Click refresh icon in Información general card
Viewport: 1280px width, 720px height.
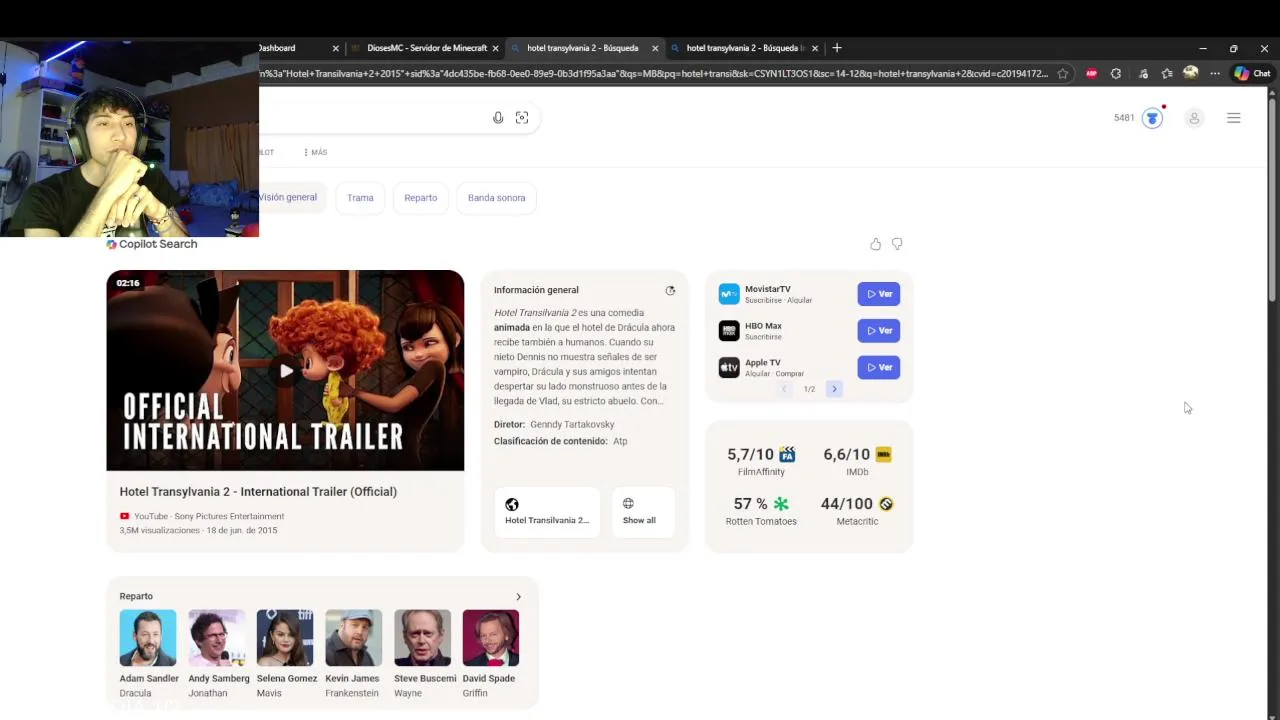670,290
